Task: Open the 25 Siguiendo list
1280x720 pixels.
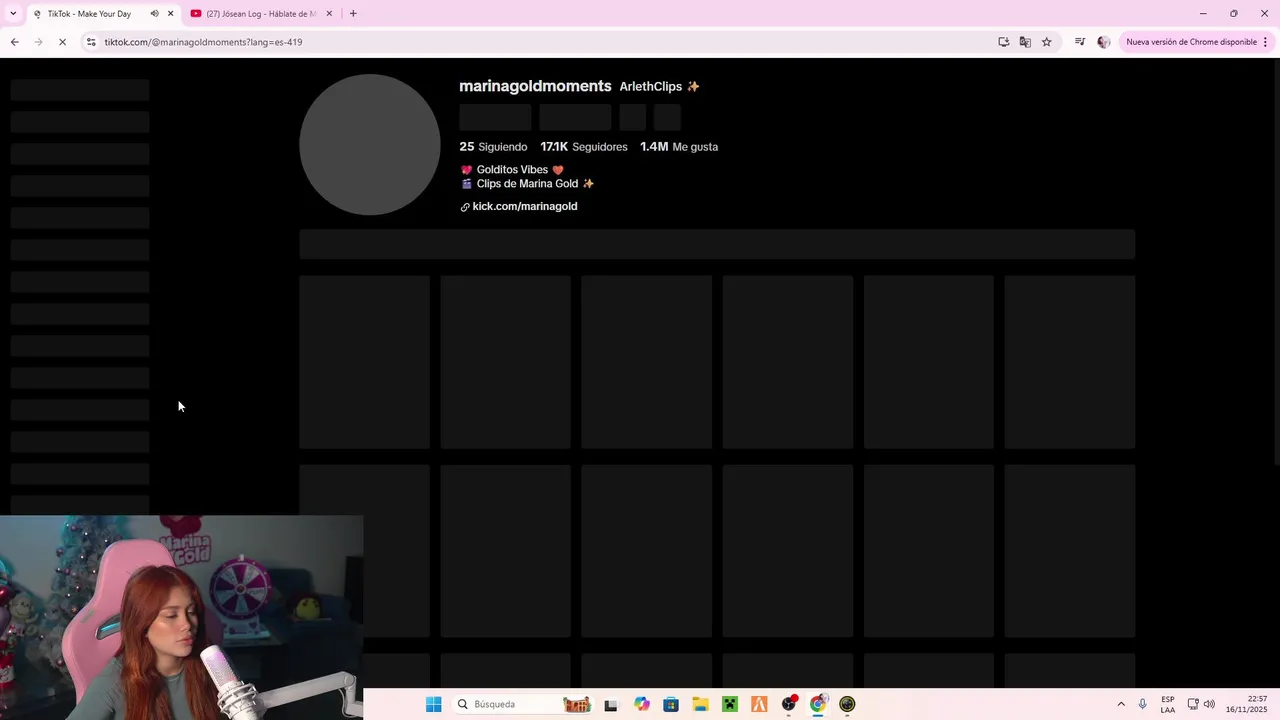Action: (493, 147)
